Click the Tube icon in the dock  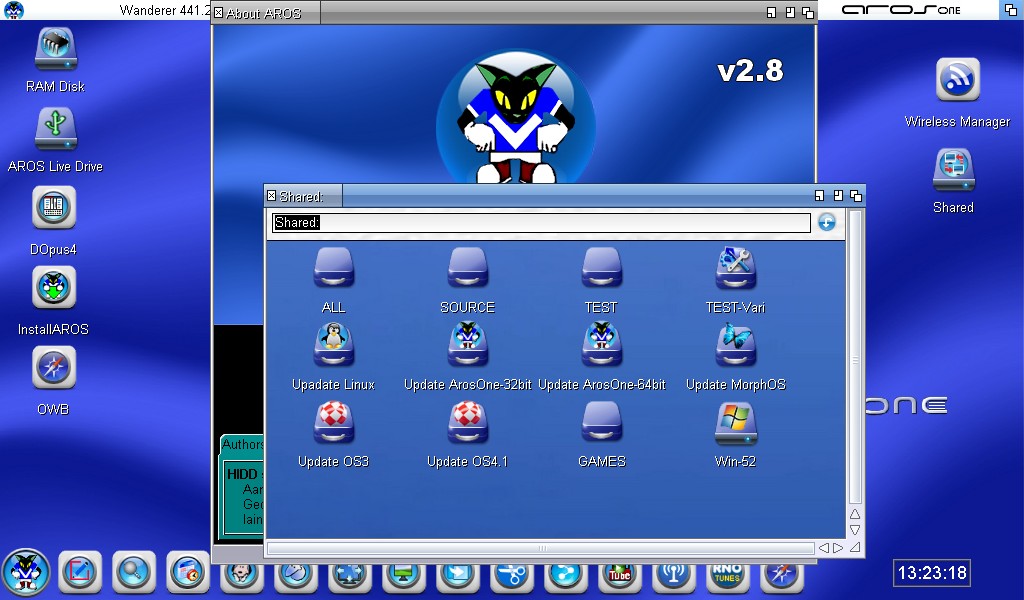click(619, 573)
